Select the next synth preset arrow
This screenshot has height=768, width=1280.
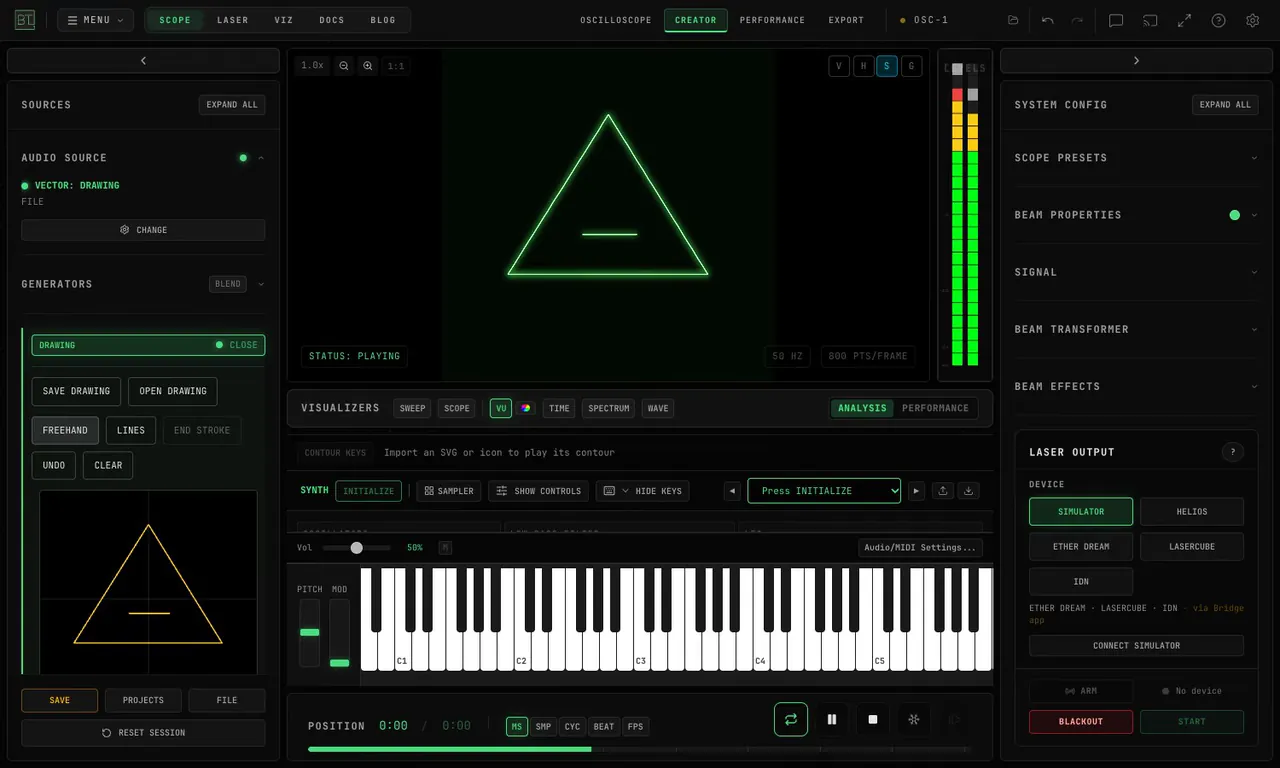916,491
